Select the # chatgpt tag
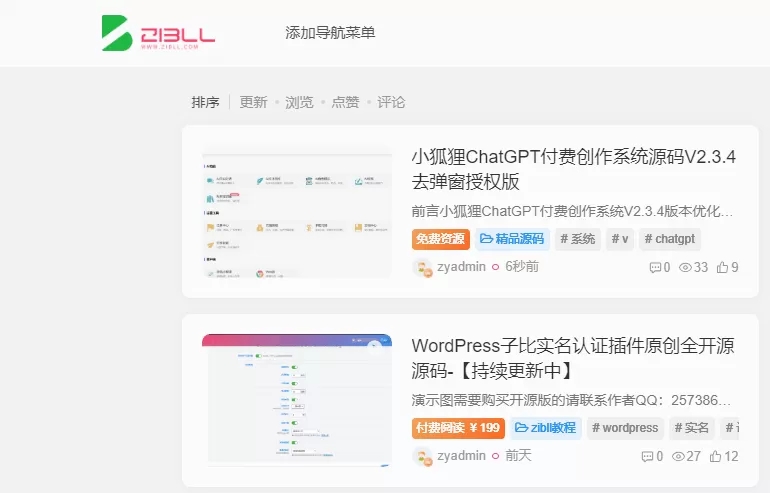The width and height of the screenshot is (770, 493). coord(670,239)
